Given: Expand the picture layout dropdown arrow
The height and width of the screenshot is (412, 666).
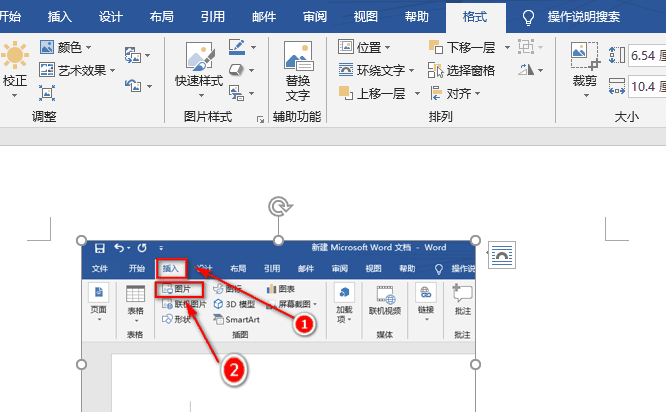Looking at the screenshot, I should (x=251, y=93).
